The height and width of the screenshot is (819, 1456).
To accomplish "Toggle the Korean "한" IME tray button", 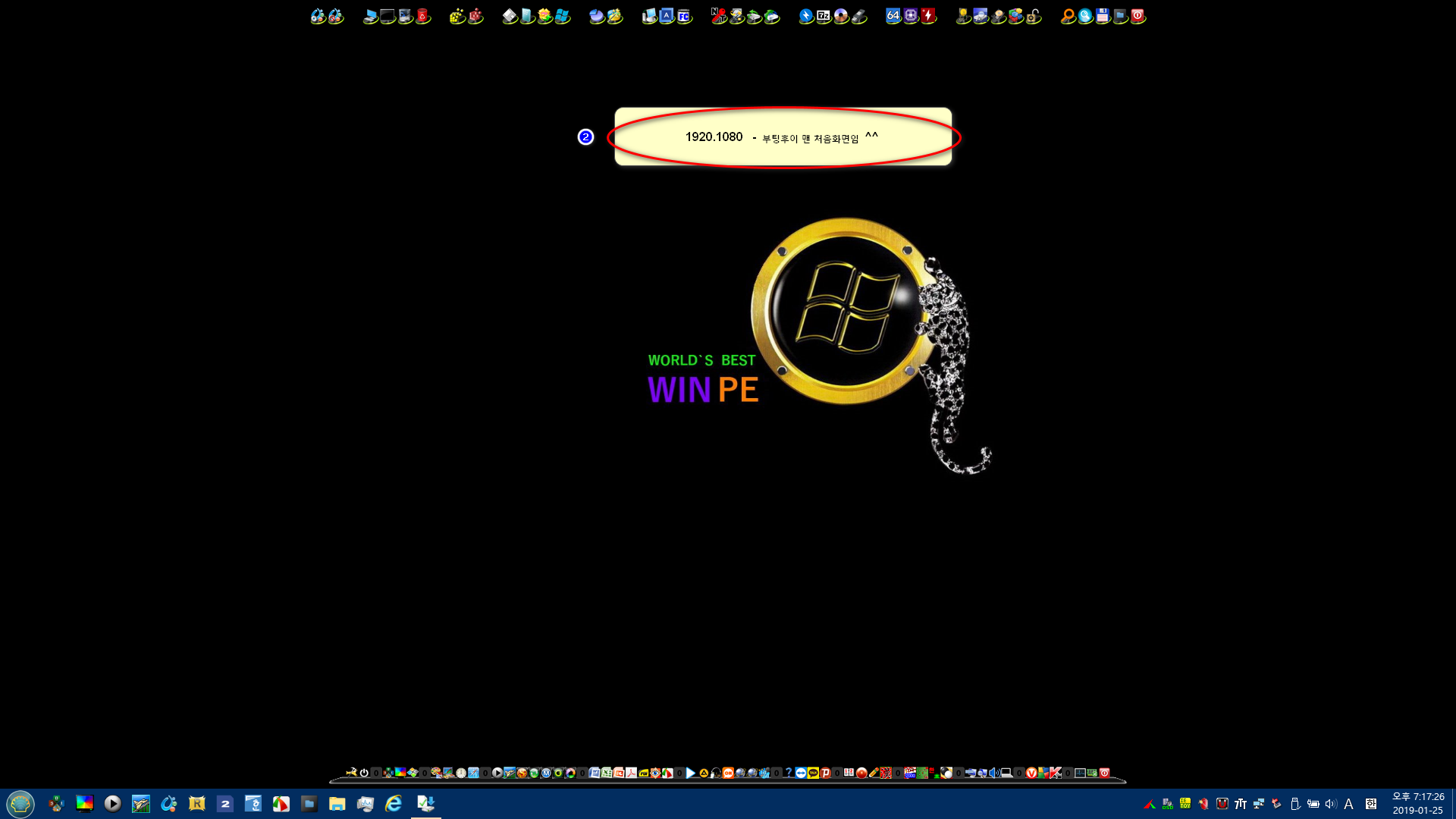I will pos(1371,804).
